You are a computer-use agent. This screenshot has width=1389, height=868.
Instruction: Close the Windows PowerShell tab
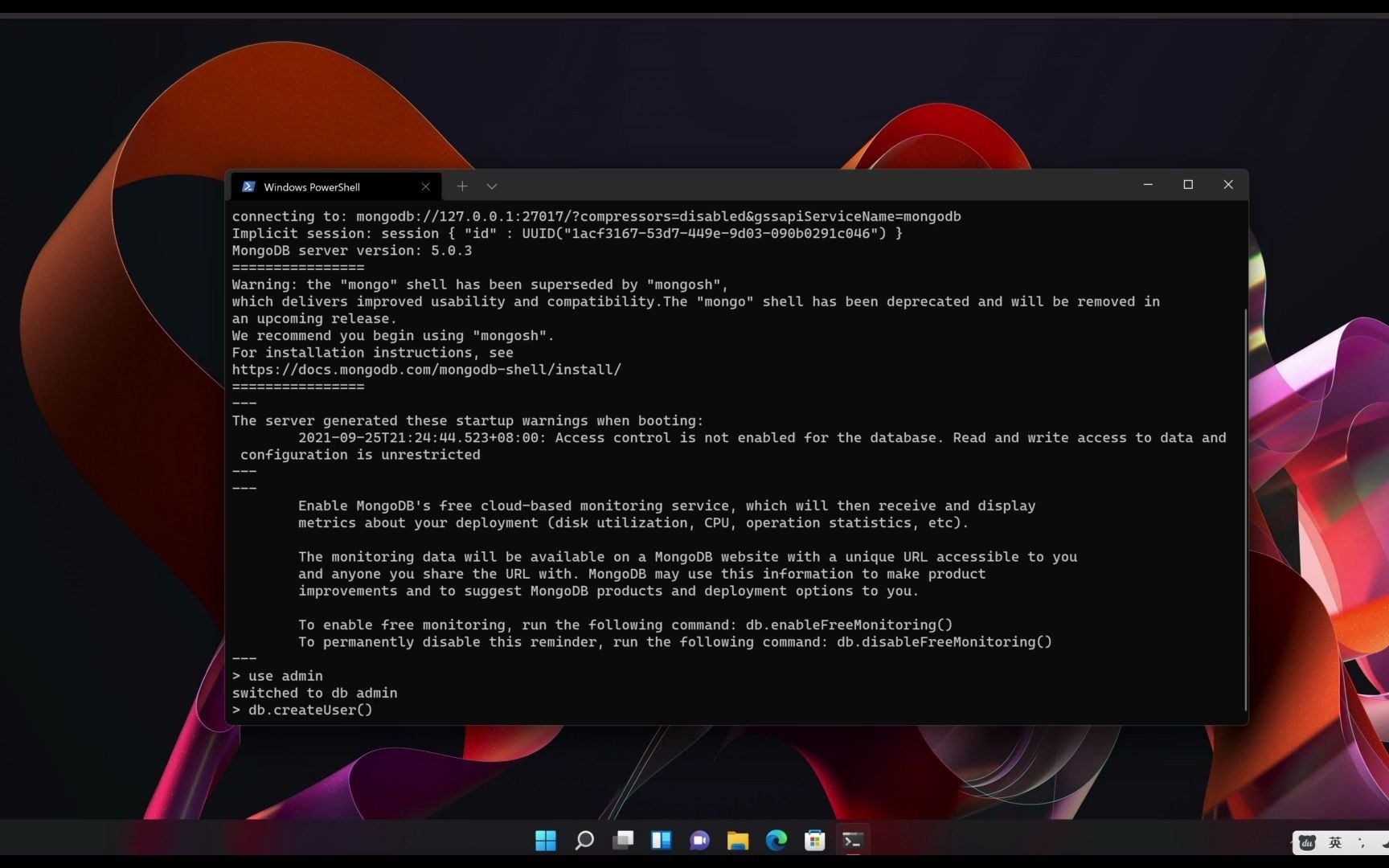425,186
